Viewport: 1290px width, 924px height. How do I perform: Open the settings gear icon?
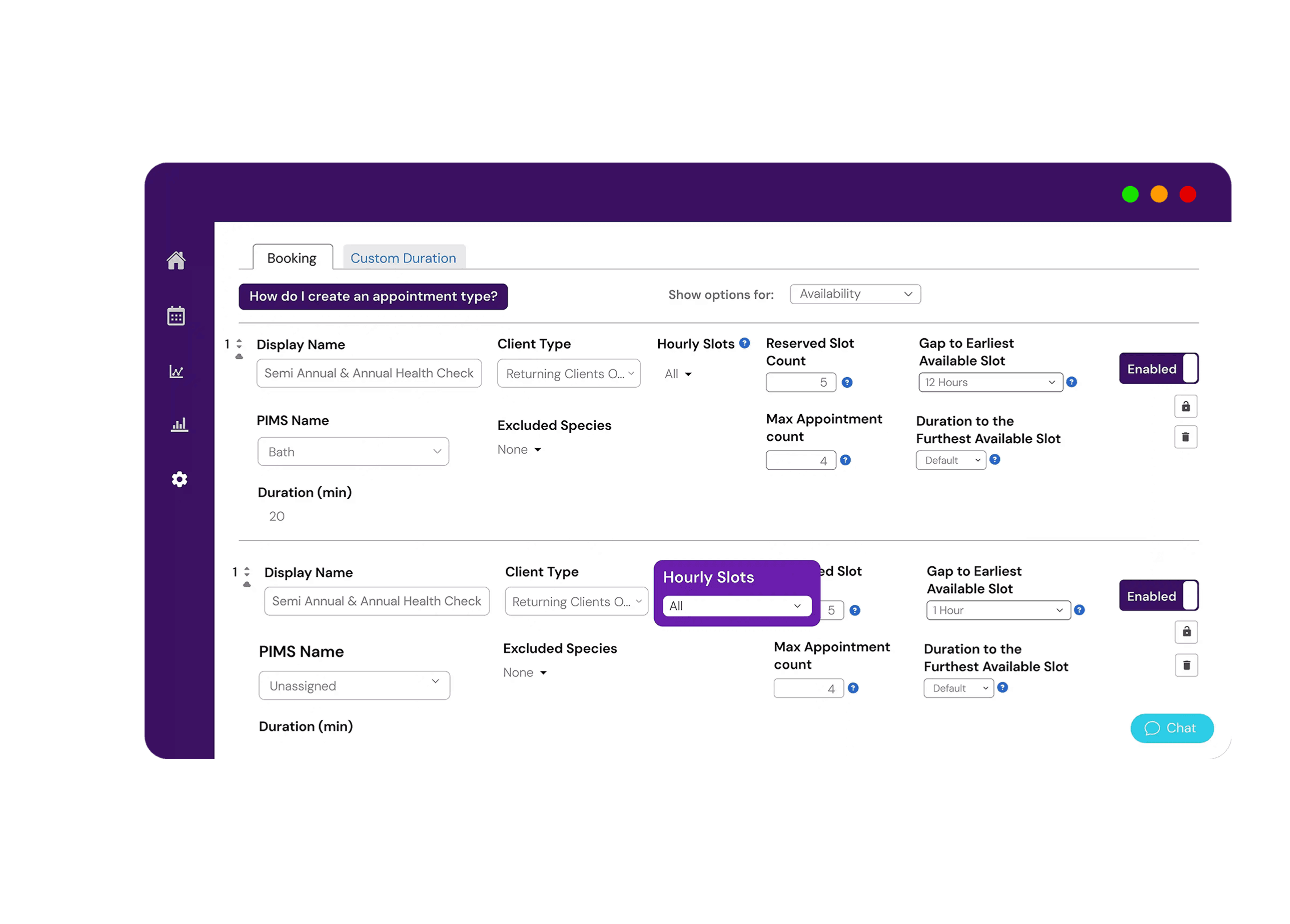179,479
